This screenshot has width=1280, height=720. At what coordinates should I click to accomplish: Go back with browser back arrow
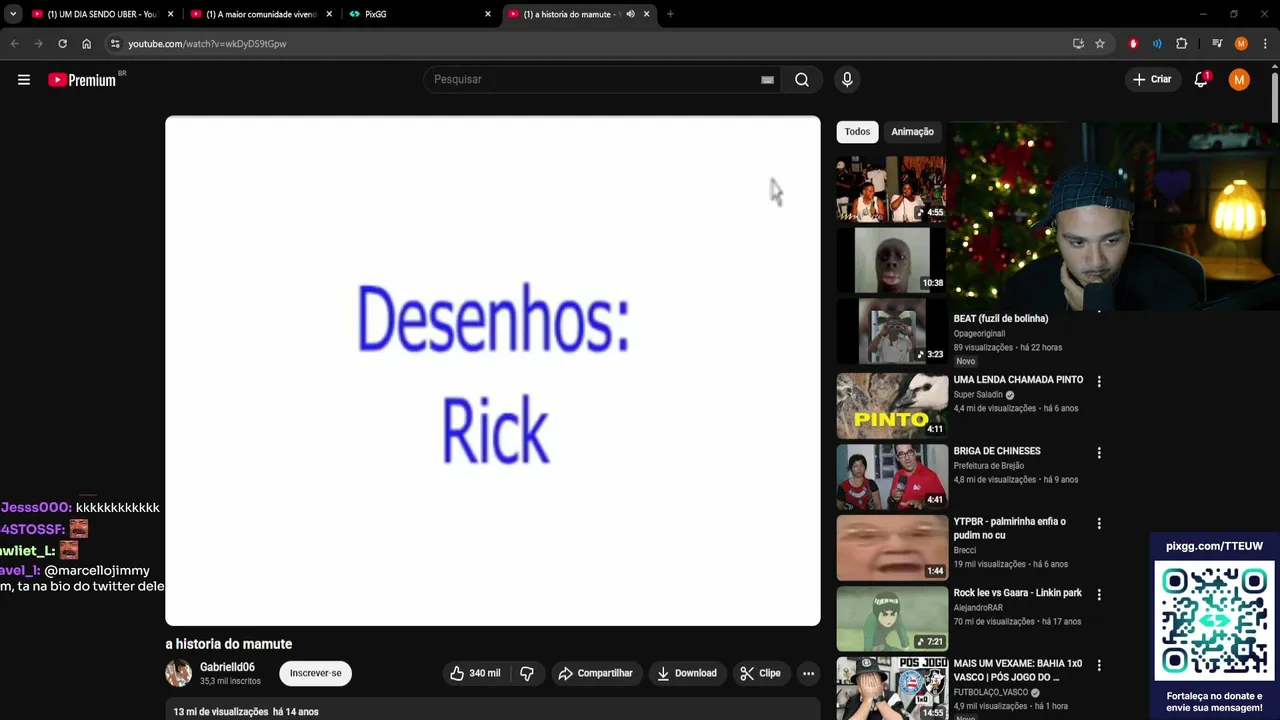14,44
